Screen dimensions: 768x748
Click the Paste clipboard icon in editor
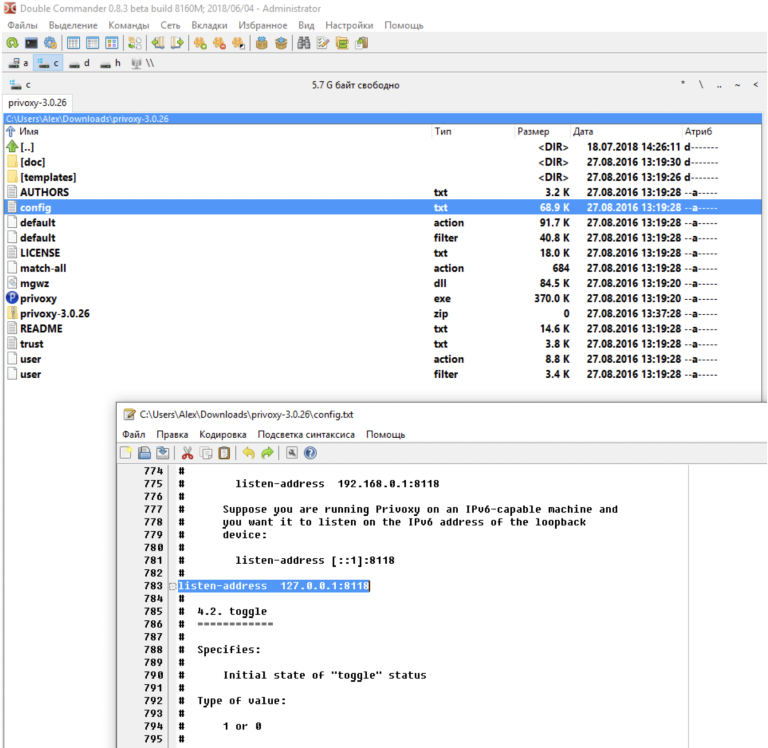click(224, 453)
